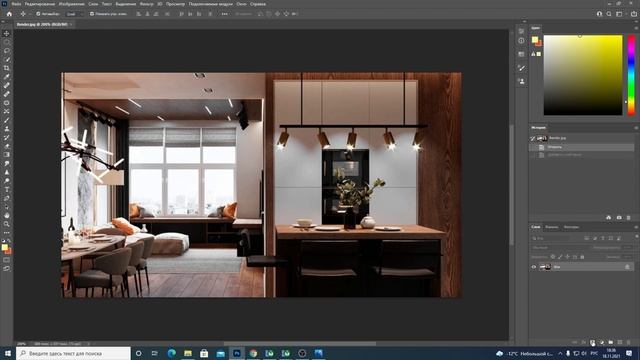Click the vertical hue slider
Viewport: 640px width, 360px height.
[x=631, y=75]
